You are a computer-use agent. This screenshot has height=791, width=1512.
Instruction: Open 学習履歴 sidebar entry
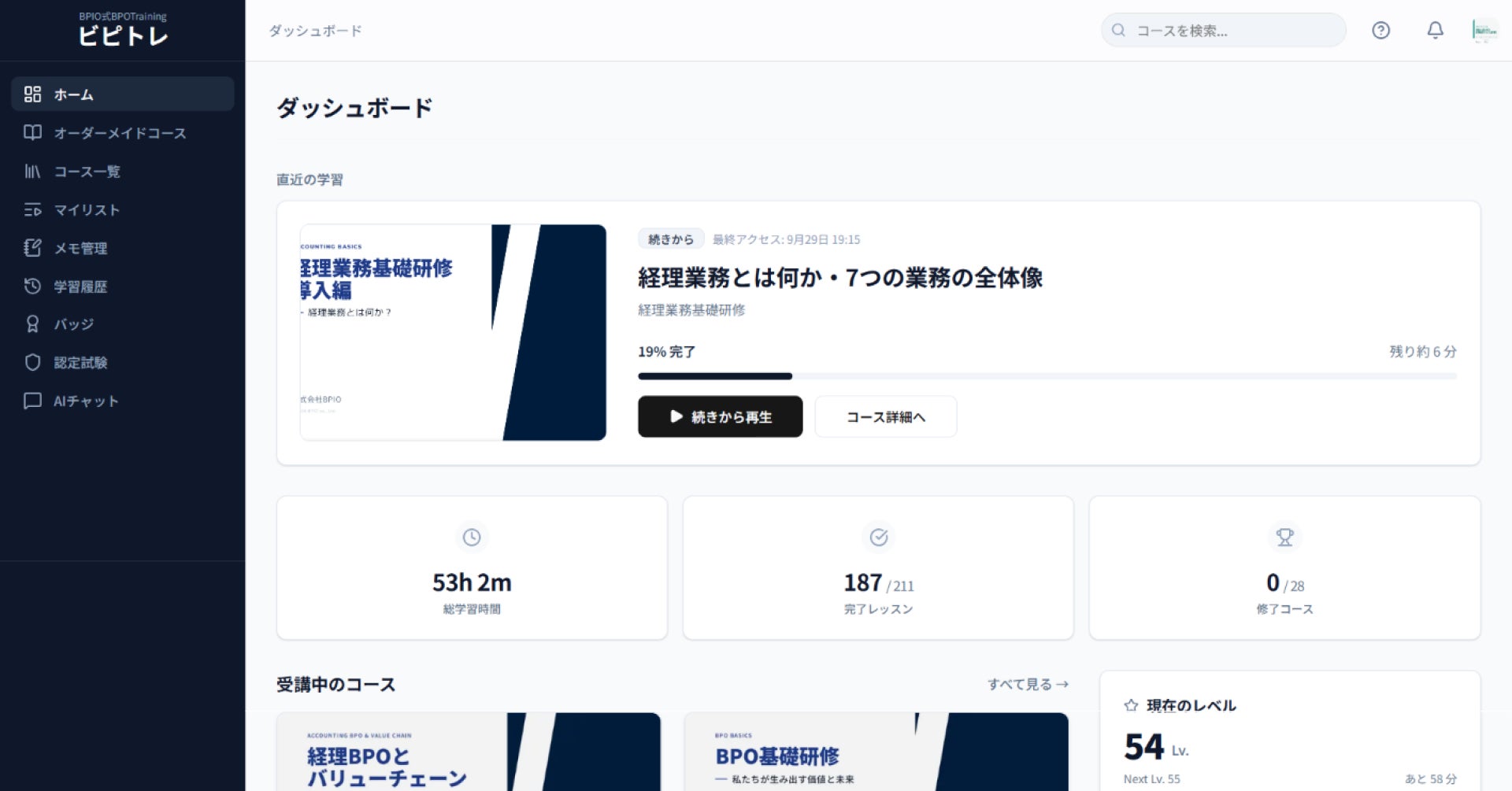pyautogui.click(x=122, y=286)
